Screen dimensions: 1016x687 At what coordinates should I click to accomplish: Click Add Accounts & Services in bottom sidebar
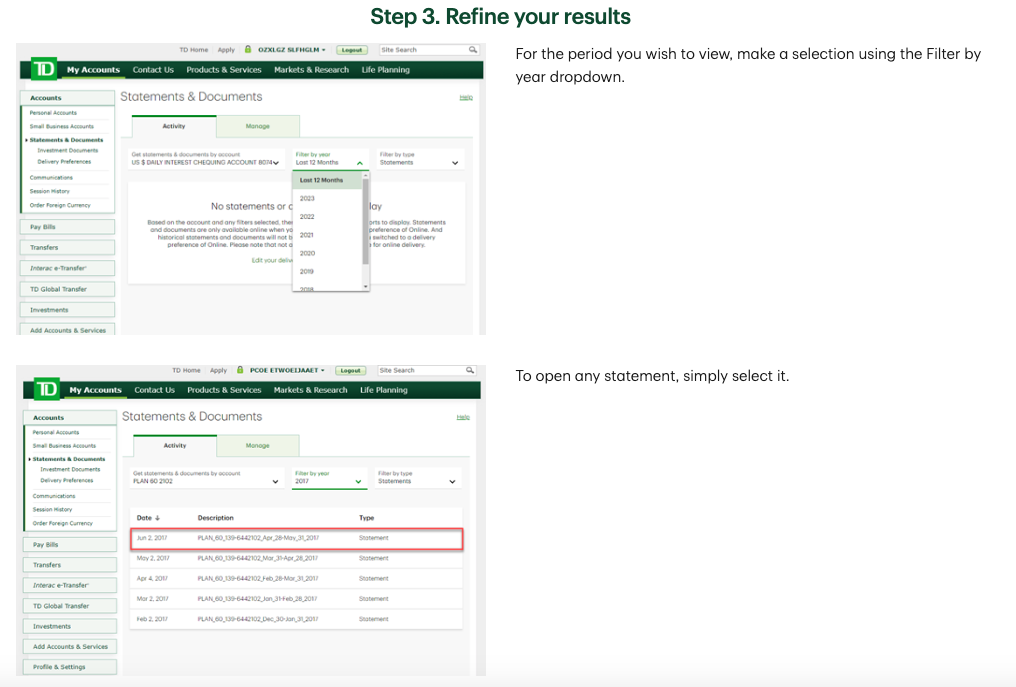click(x=70, y=647)
